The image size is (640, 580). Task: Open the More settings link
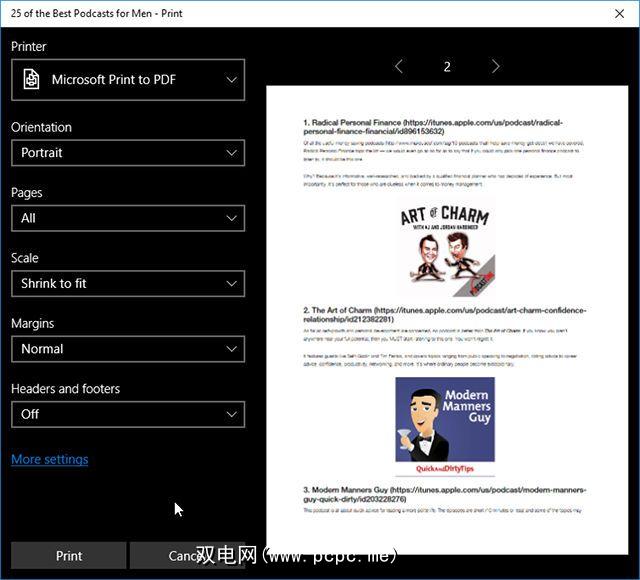click(x=49, y=459)
